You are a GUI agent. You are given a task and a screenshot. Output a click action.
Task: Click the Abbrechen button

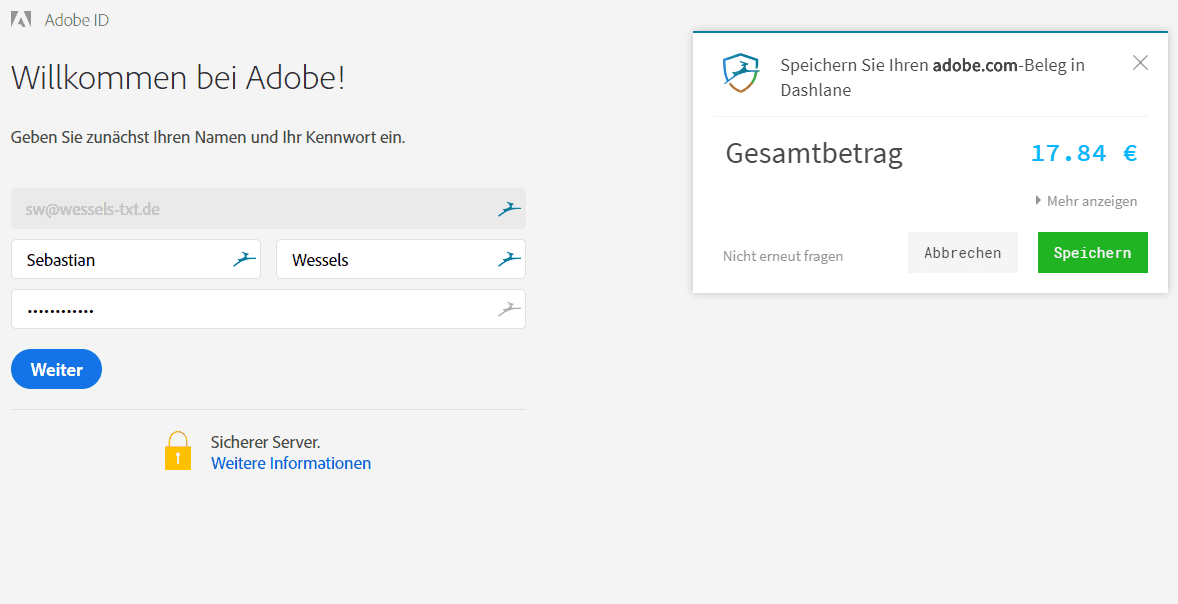[962, 252]
